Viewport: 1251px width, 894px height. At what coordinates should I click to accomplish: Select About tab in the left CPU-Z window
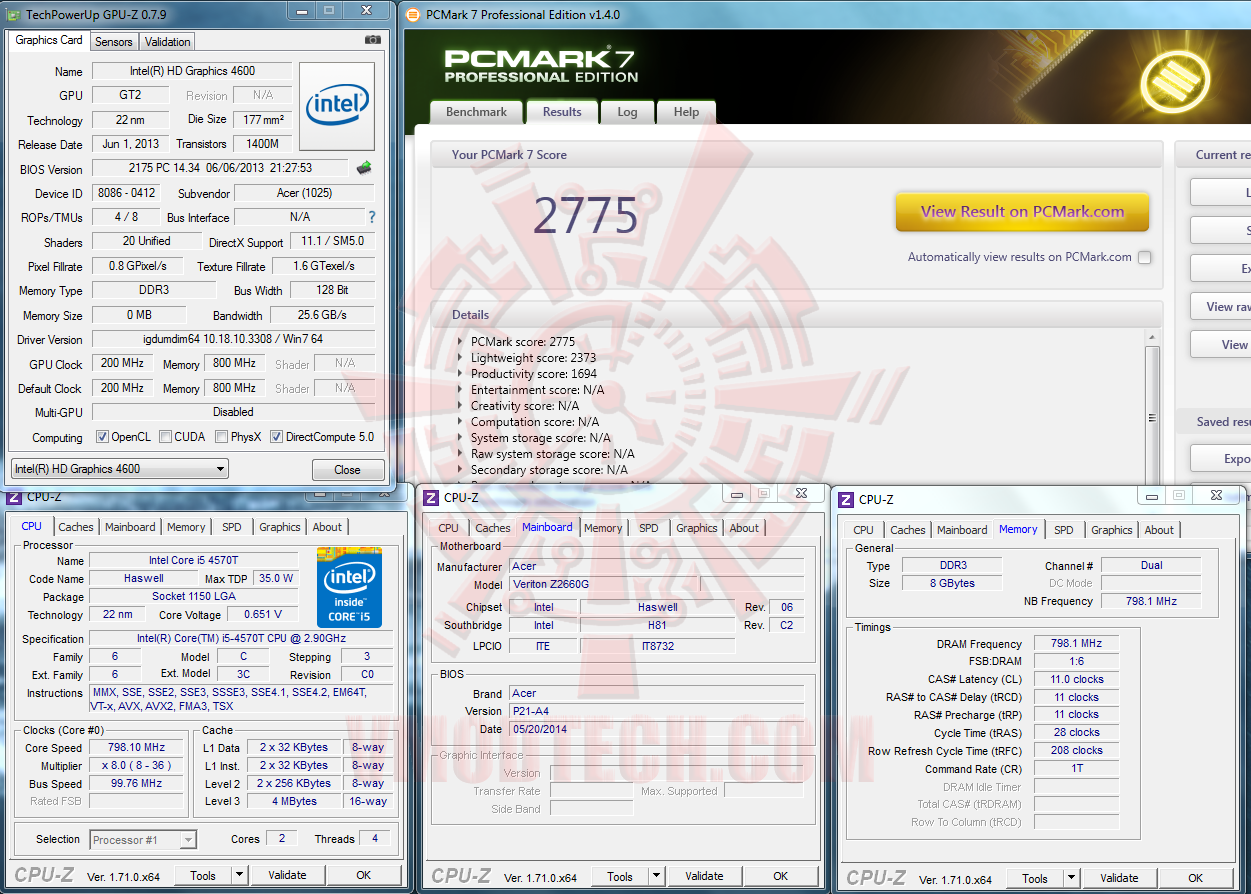click(327, 527)
